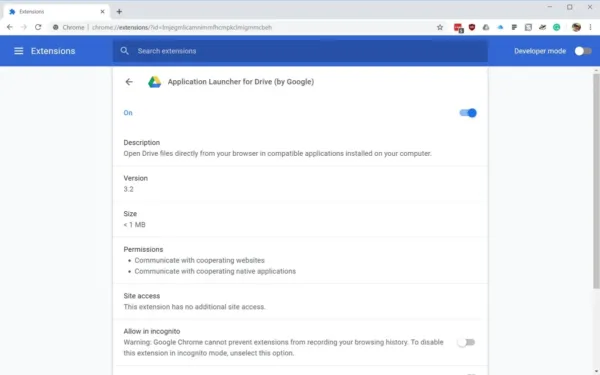Click 'Communicate with cooperating websites' permission
This screenshot has height=375, width=600.
click(x=199, y=260)
